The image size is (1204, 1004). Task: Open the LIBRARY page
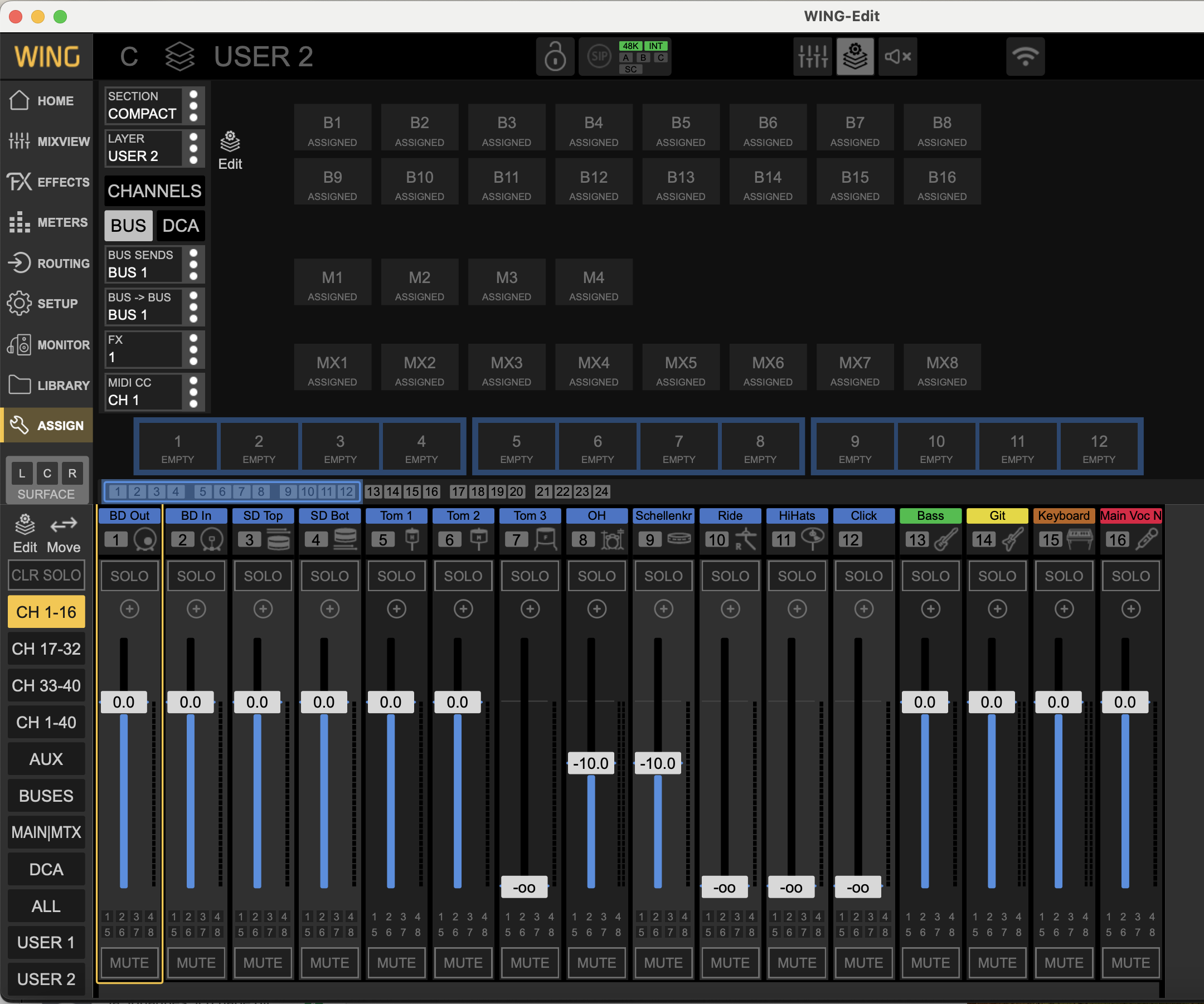(46, 385)
